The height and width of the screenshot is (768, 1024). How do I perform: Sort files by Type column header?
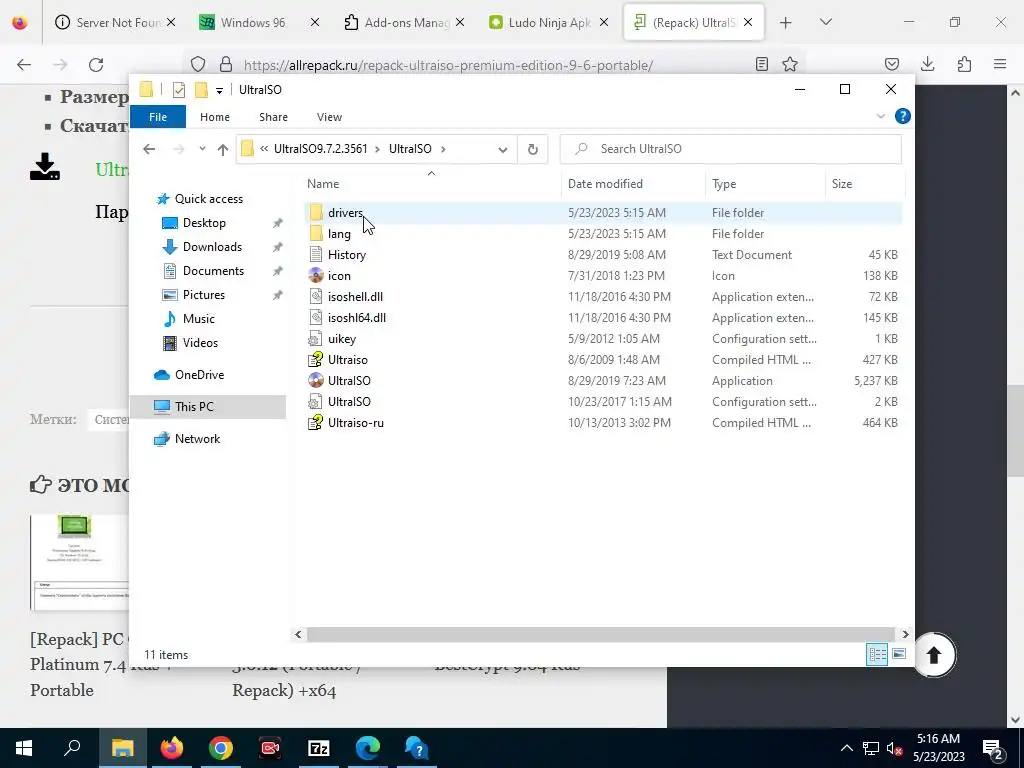click(765, 184)
